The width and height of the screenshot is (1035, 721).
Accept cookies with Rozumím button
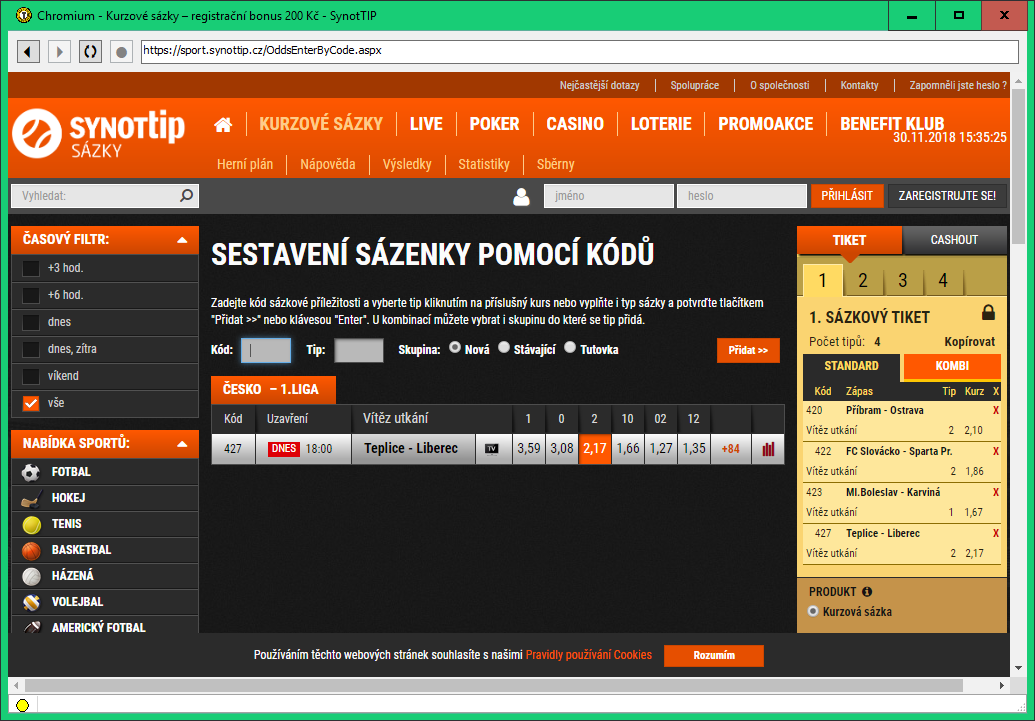point(714,656)
